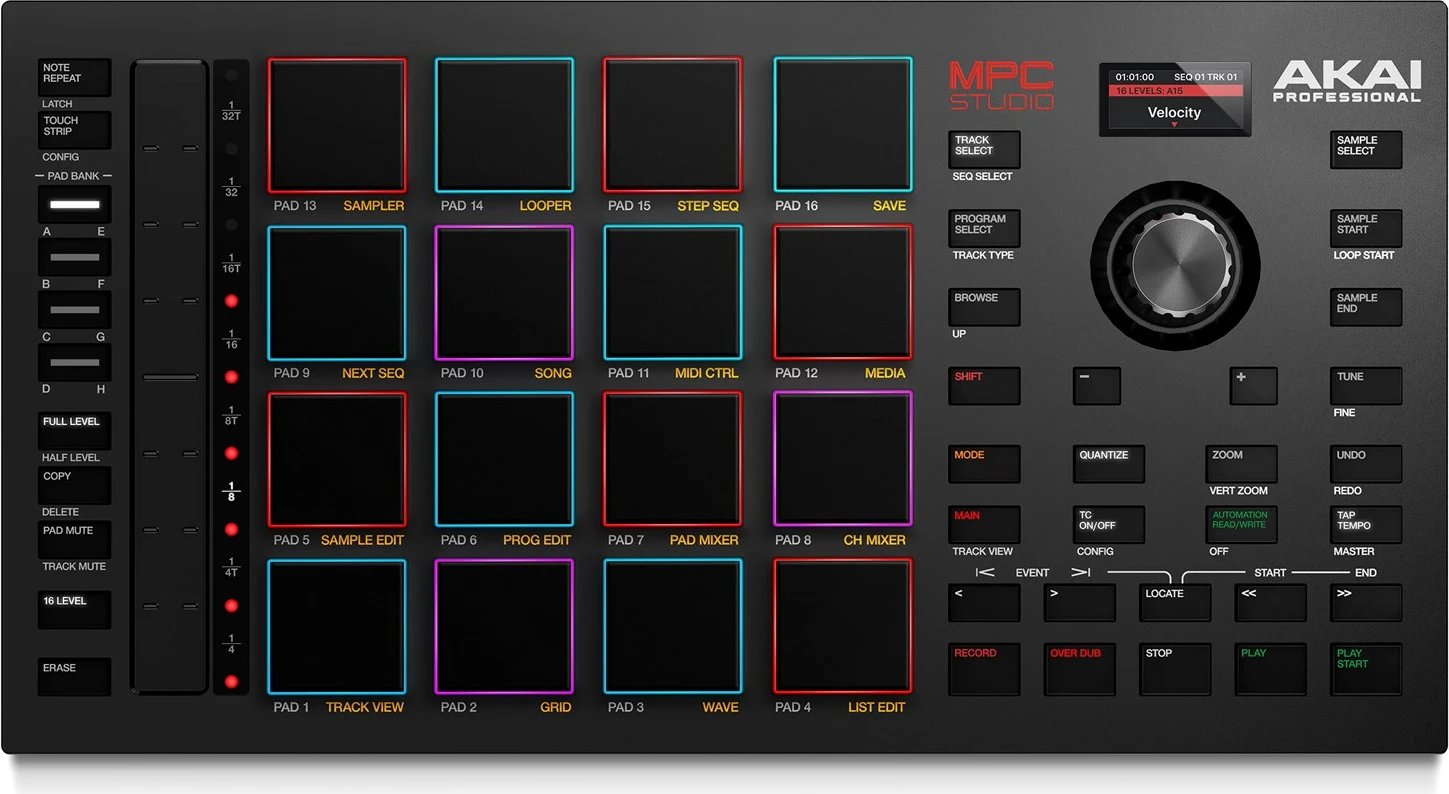Tap Pad 3 labeled WAVE
1449x794 pixels.
click(x=672, y=626)
